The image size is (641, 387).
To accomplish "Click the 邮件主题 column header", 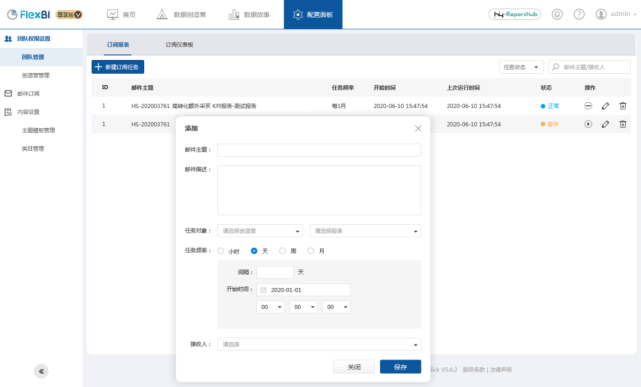I will coord(142,87).
